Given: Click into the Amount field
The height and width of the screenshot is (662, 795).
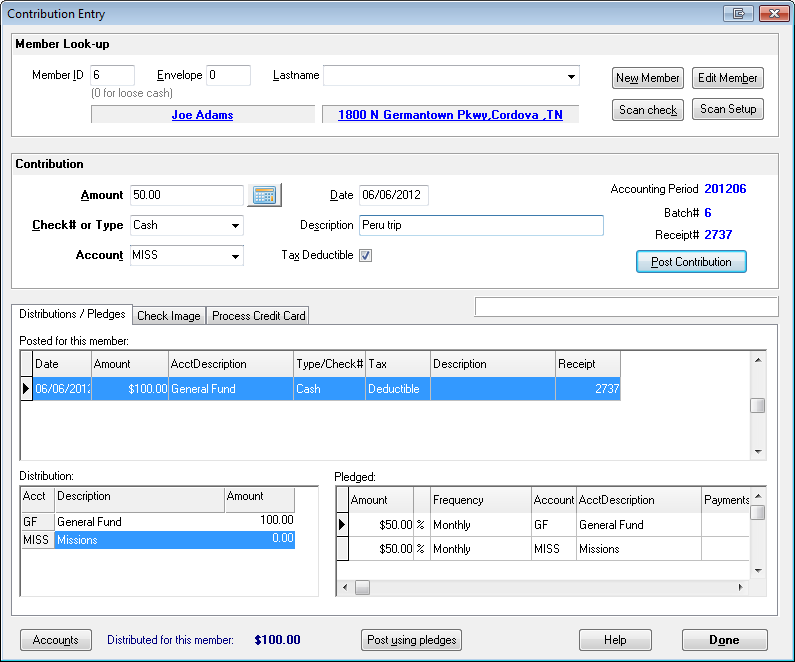Looking at the screenshot, I should point(187,195).
